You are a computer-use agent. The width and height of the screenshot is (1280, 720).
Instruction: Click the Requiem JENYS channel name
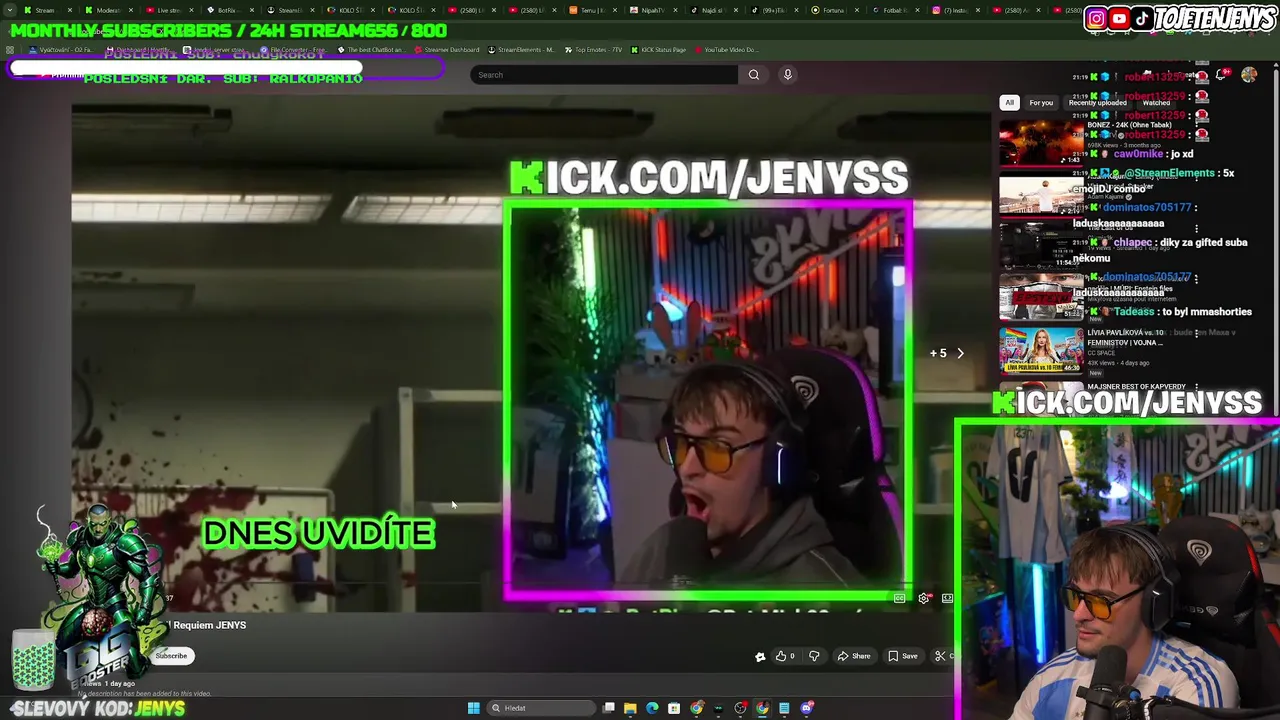pos(209,625)
